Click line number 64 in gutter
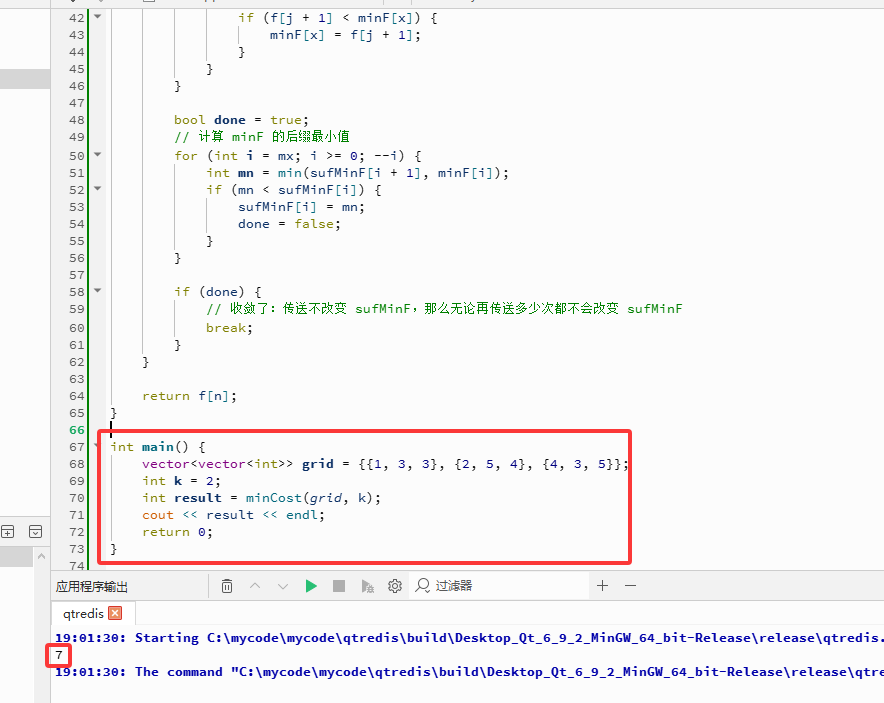 pyautogui.click(x=77, y=396)
